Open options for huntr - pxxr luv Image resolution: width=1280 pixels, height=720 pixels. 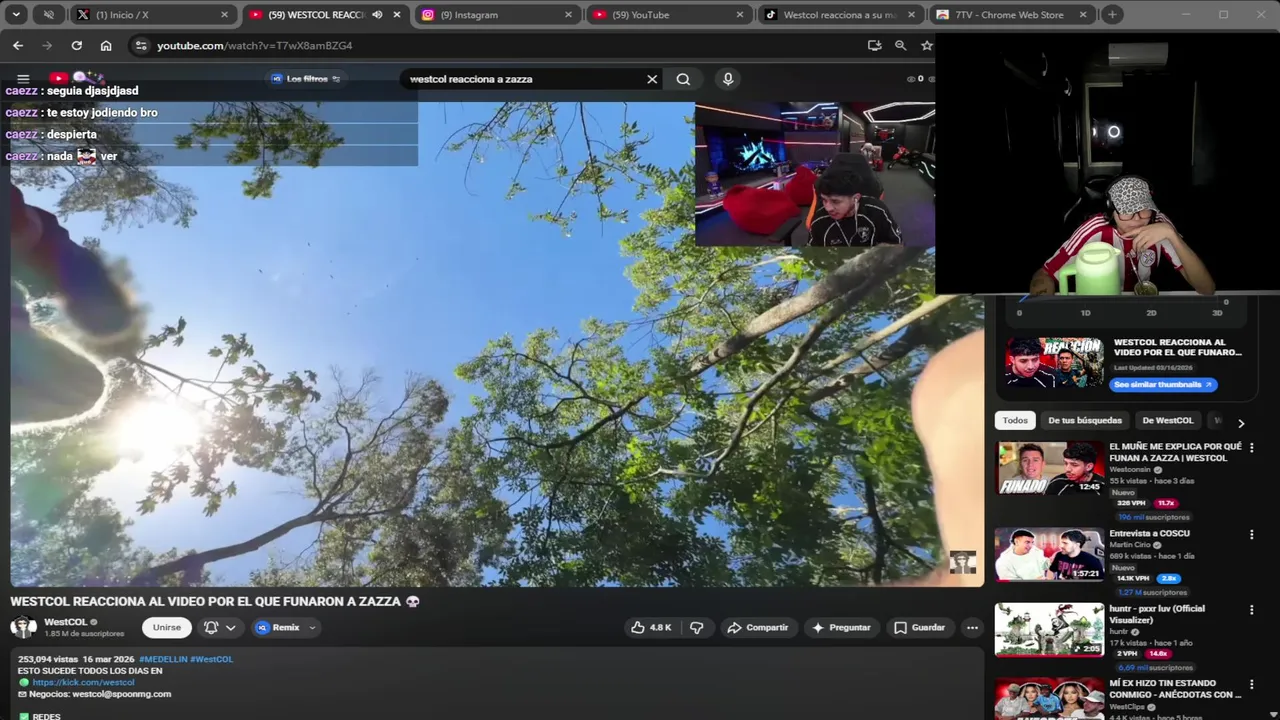(1251, 610)
